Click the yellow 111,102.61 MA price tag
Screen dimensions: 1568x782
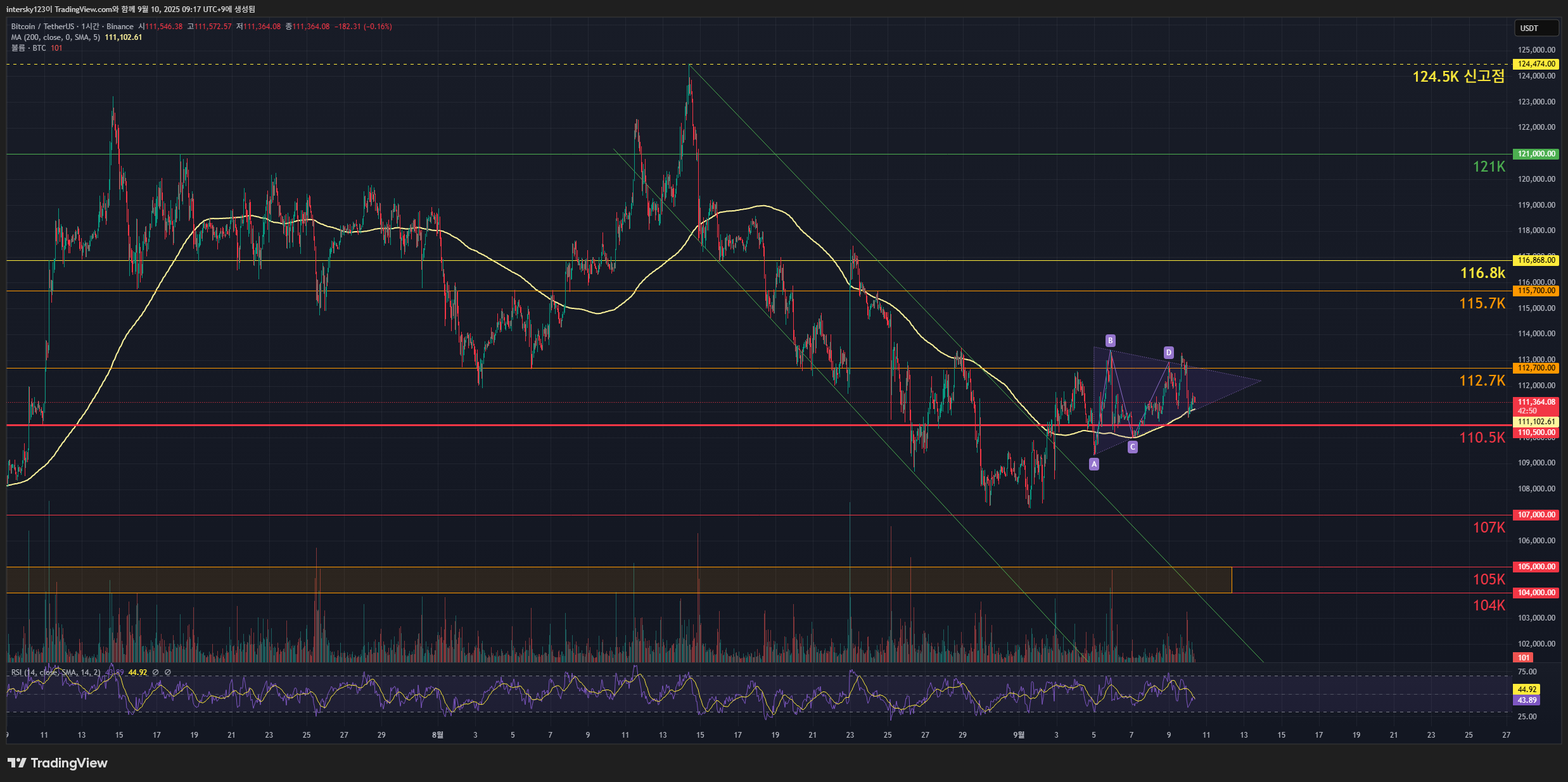pyautogui.click(x=1536, y=422)
